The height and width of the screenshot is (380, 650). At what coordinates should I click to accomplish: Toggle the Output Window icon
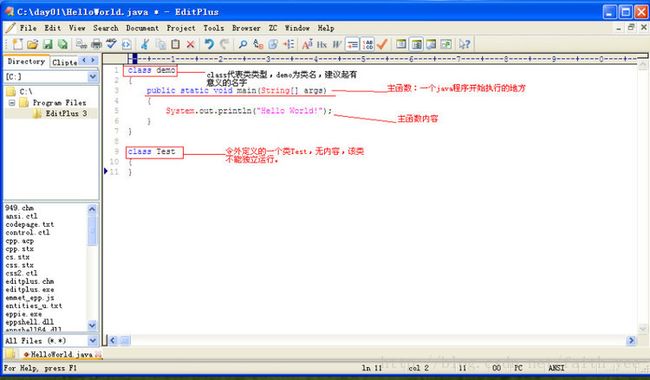tap(431, 44)
